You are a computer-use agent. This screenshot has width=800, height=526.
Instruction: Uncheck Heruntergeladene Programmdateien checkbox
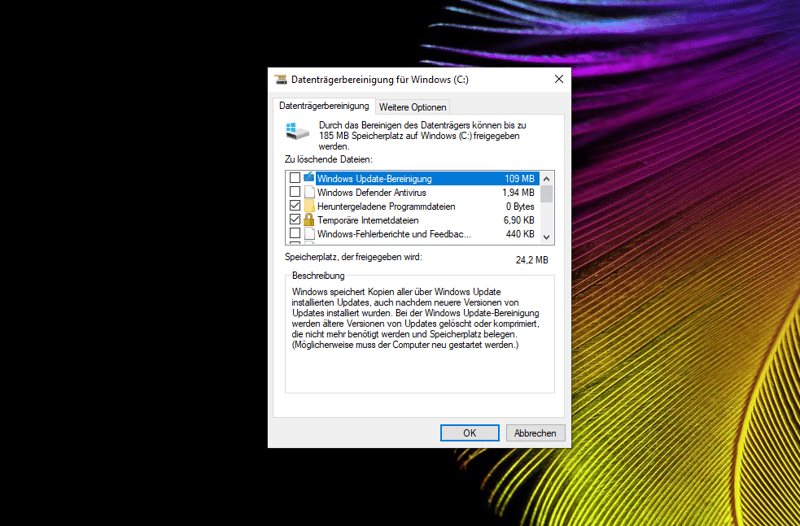[x=294, y=206]
